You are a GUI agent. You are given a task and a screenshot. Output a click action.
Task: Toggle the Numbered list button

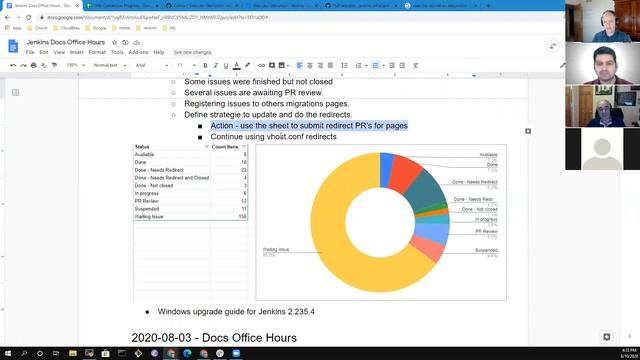358,65
